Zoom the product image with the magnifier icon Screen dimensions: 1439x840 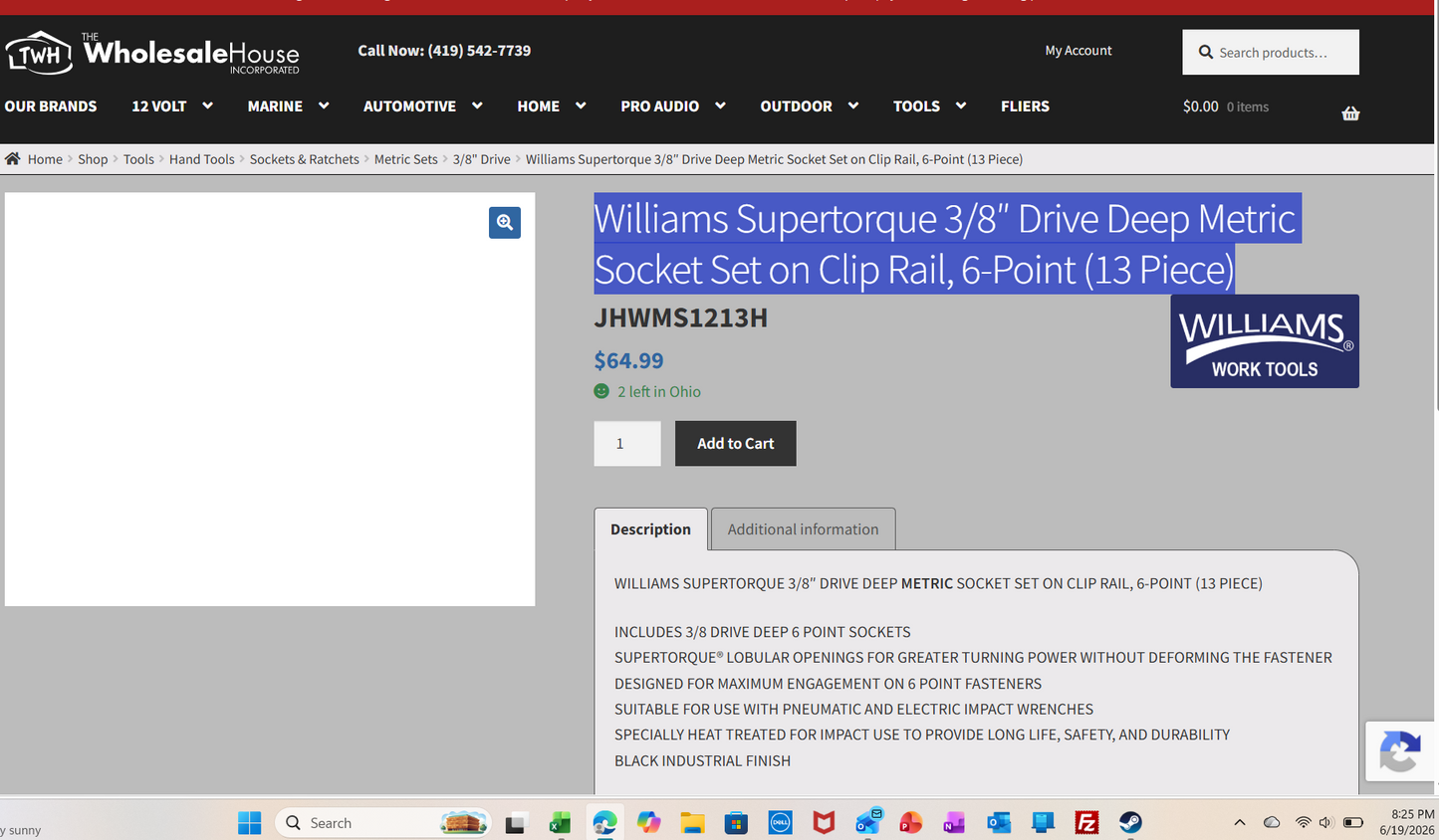tap(505, 222)
